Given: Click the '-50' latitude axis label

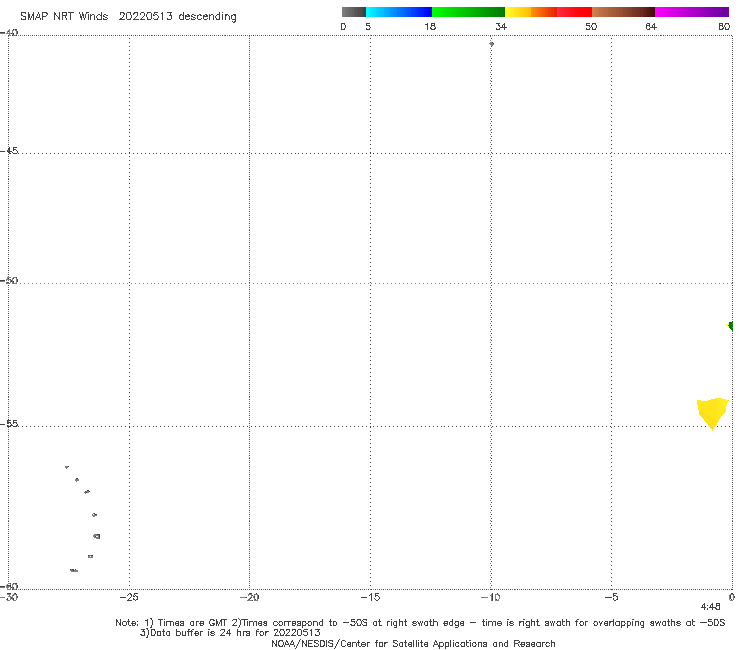Looking at the screenshot, I should pyautogui.click(x=9, y=280).
